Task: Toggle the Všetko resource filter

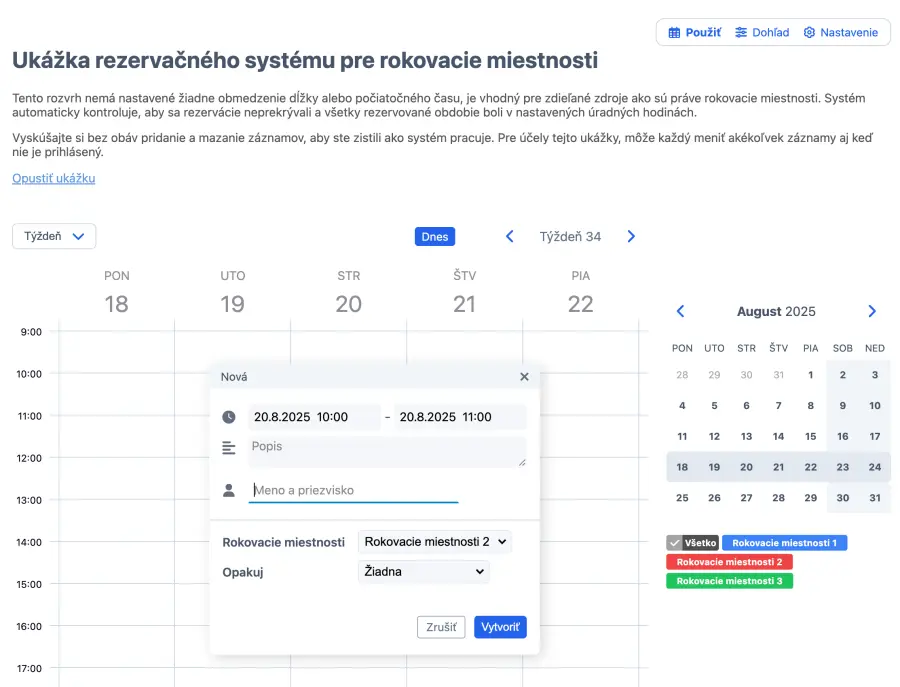Action: tap(692, 543)
